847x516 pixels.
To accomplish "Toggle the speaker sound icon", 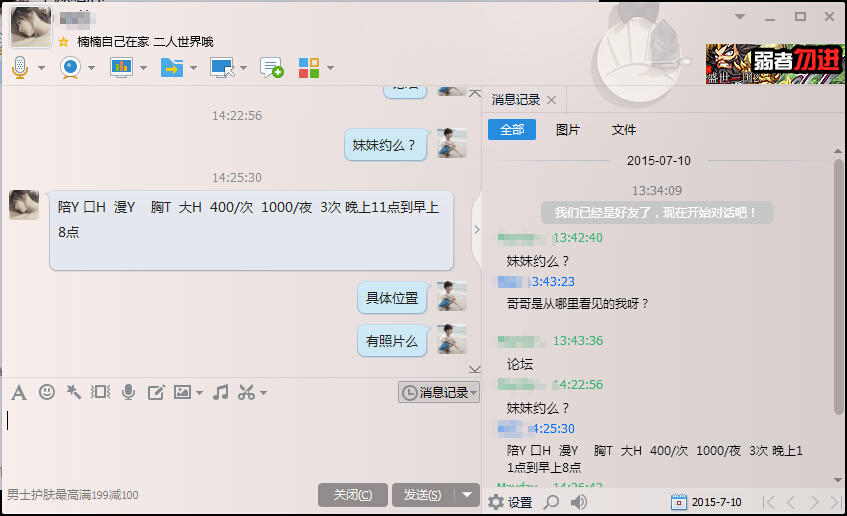I will tap(579, 502).
